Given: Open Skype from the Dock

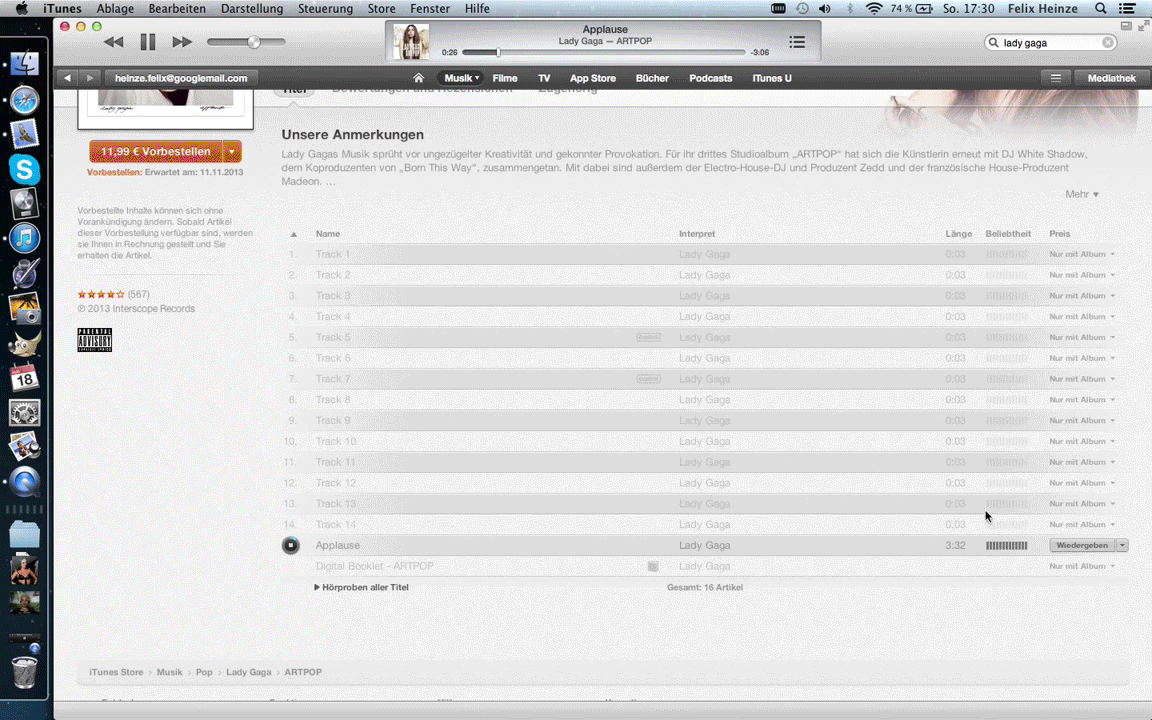Looking at the screenshot, I should coord(24,170).
